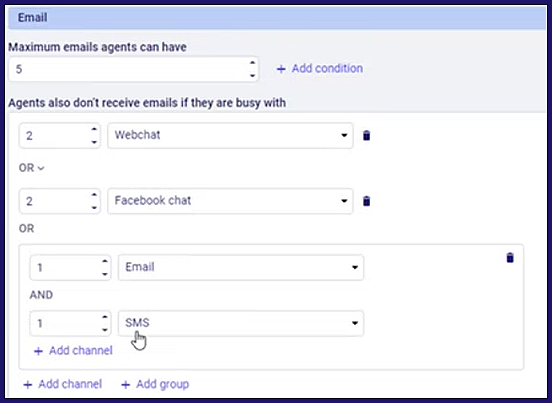Click Add channel inside the group box
This screenshot has width=552, height=403.
click(x=73, y=351)
